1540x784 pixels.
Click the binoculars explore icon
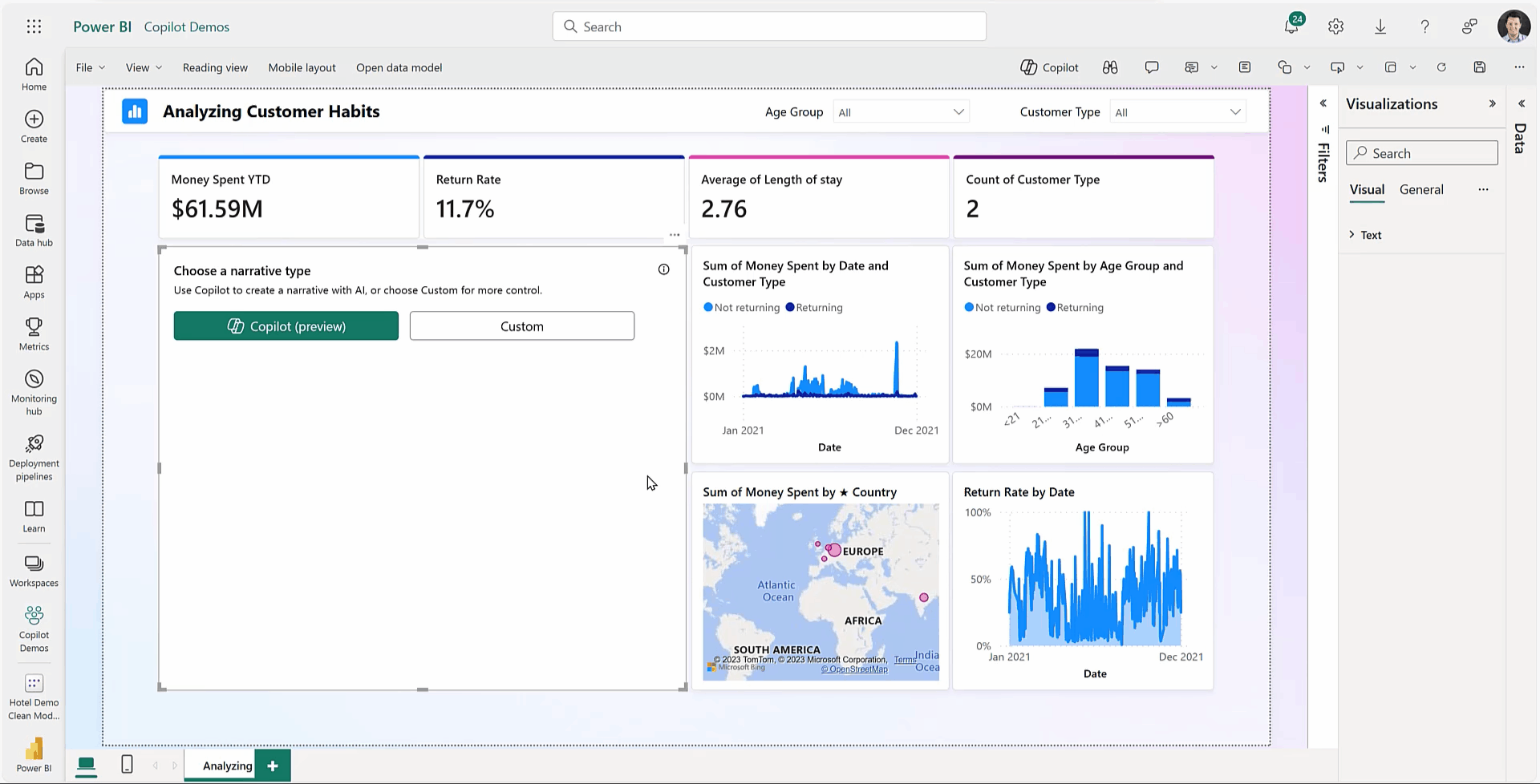point(1110,67)
